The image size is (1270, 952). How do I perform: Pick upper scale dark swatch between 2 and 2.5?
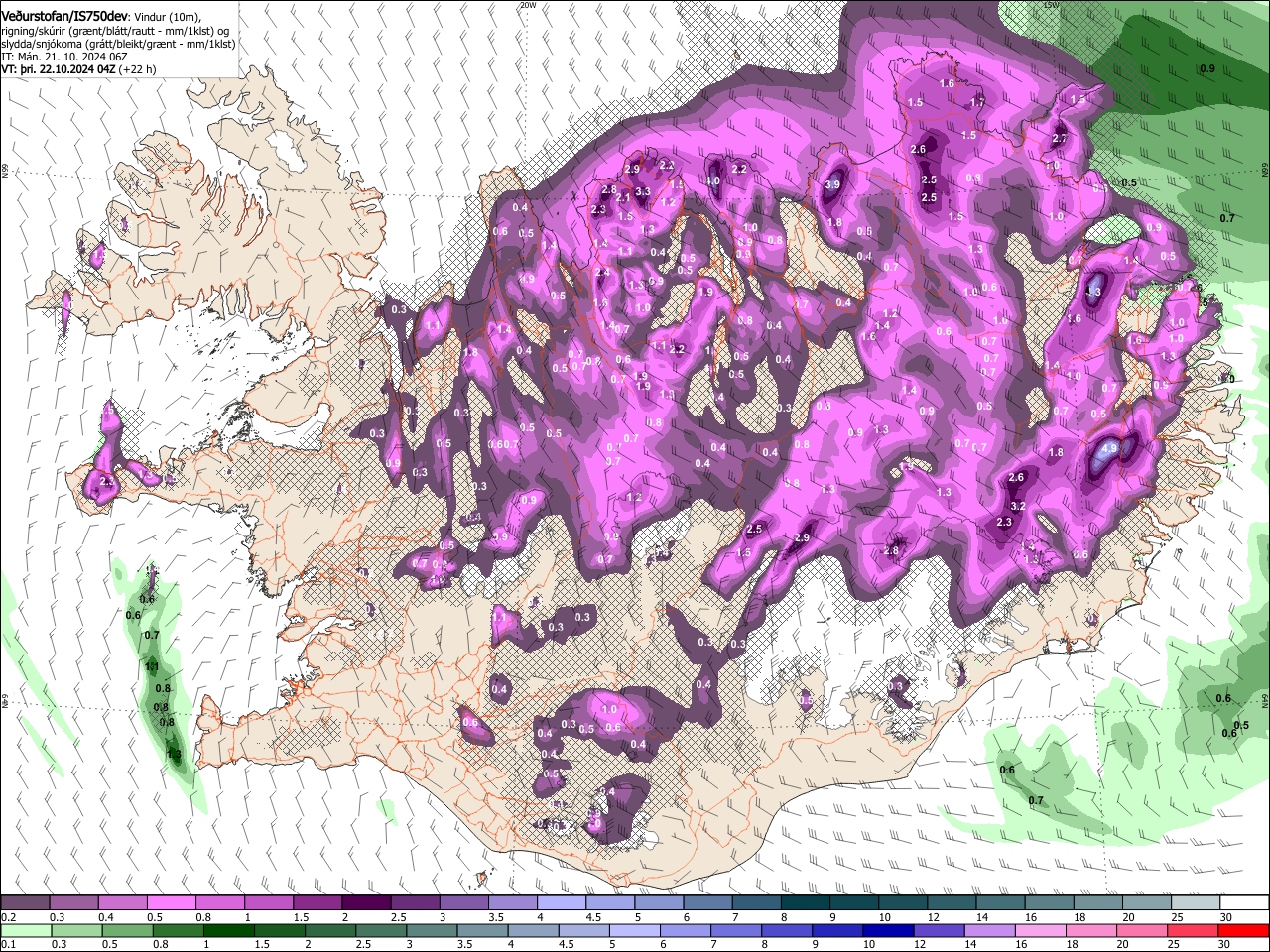pos(366,903)
